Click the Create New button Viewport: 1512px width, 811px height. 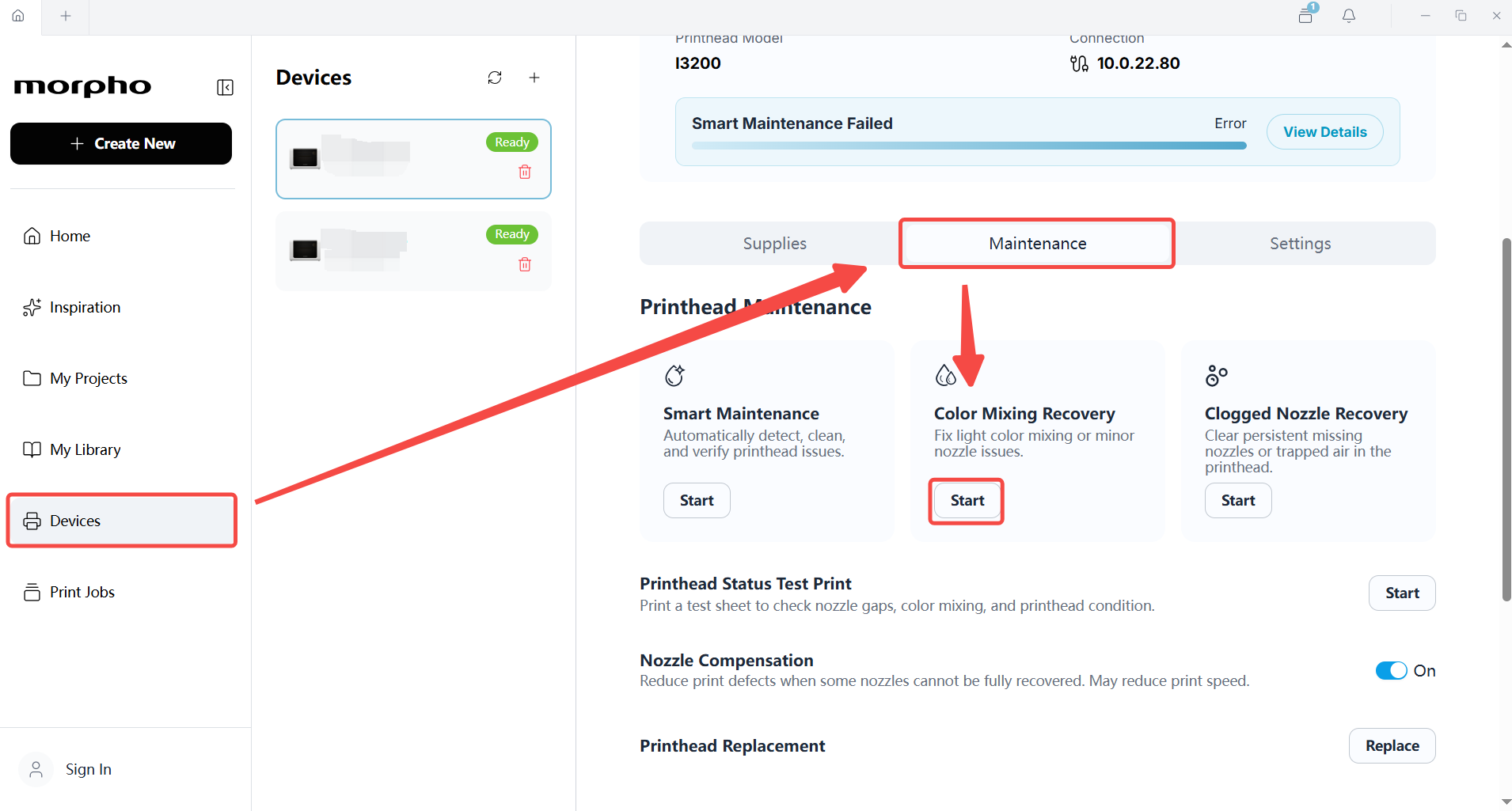coord(121,143)
